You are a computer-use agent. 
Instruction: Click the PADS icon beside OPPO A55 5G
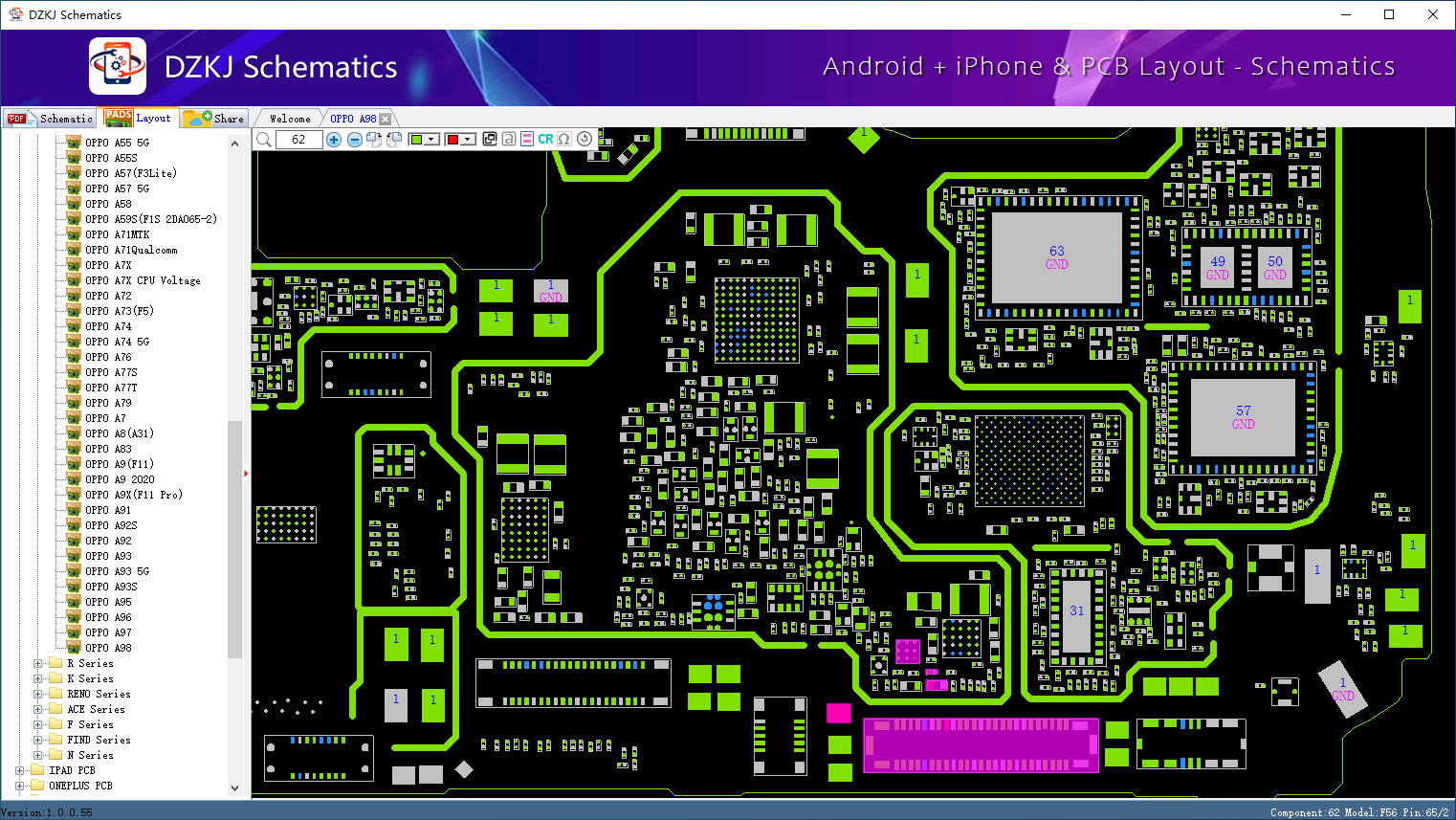pos(74,143)
